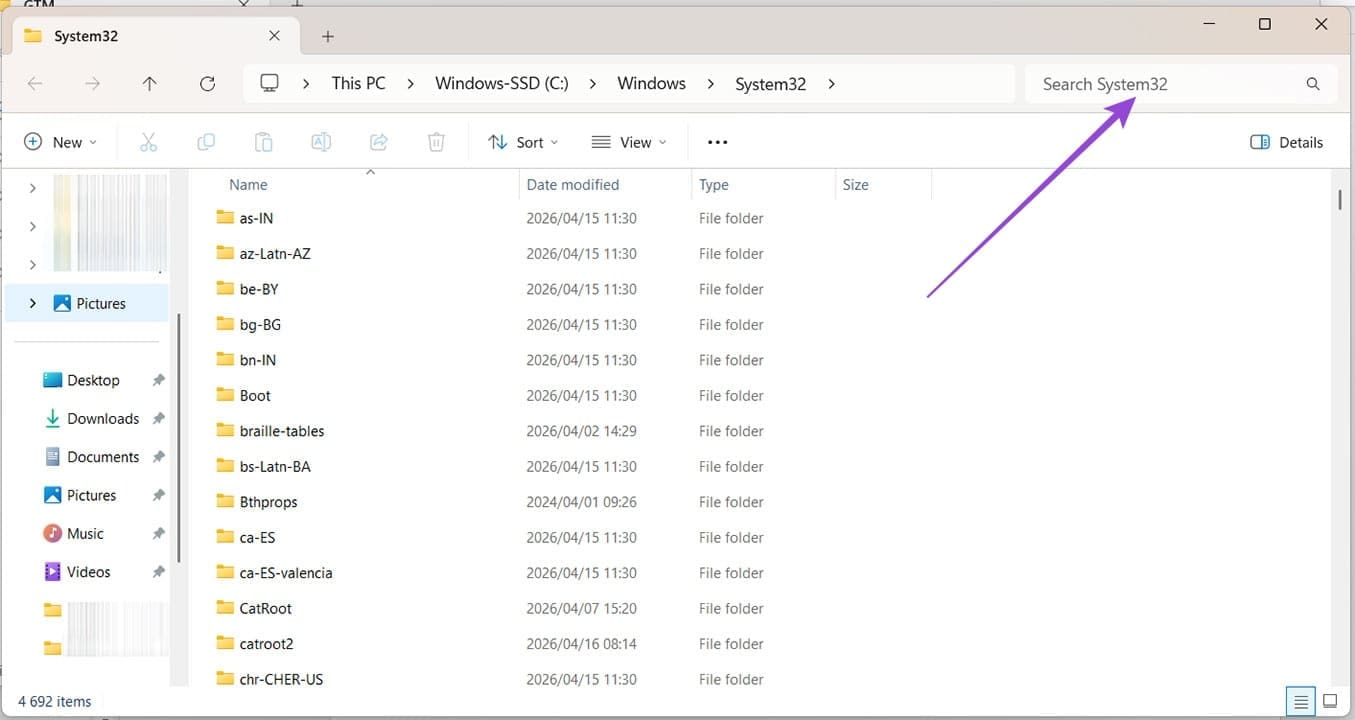Click the Copy icon in the toolbar

click(206, 141)
